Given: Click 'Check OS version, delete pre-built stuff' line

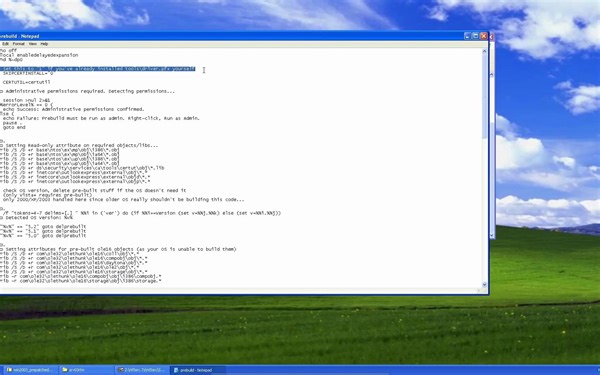Looking at the screenshot, I should coord(94,190).
